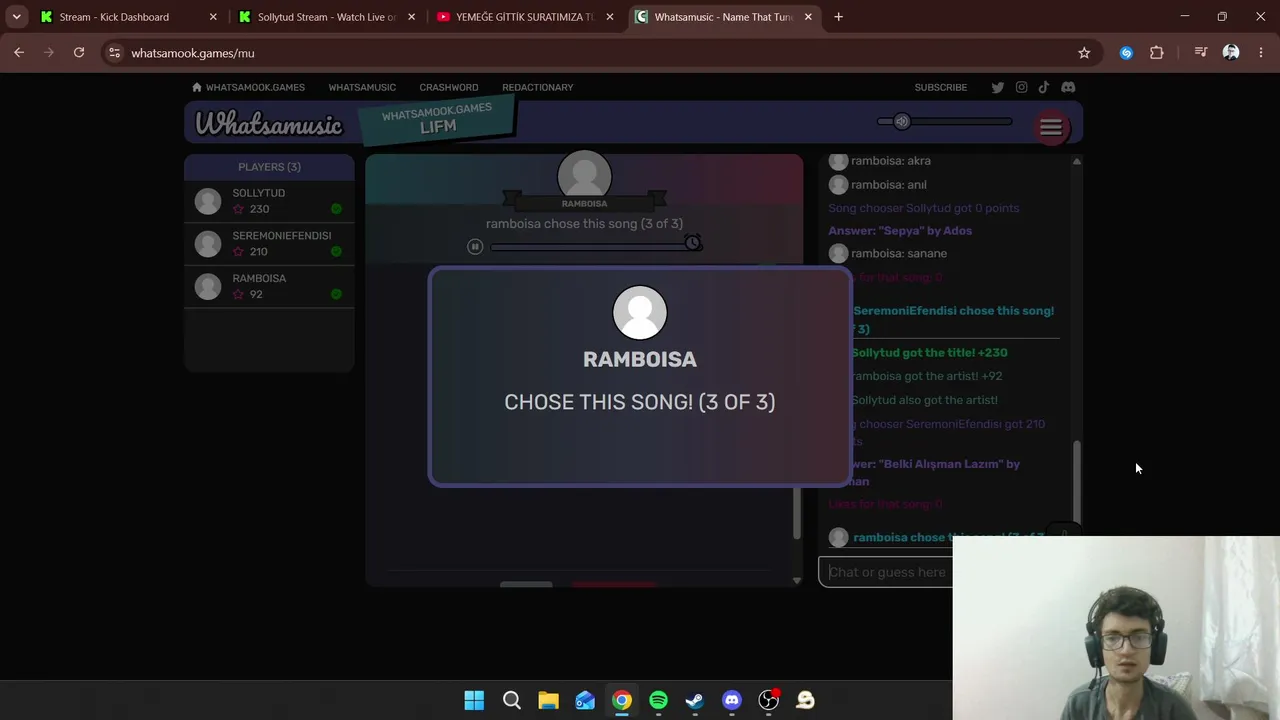Viewport: 1280px width, 720px height.
Task: Open Windows Search from the taskbar
Action: [511, 700]
